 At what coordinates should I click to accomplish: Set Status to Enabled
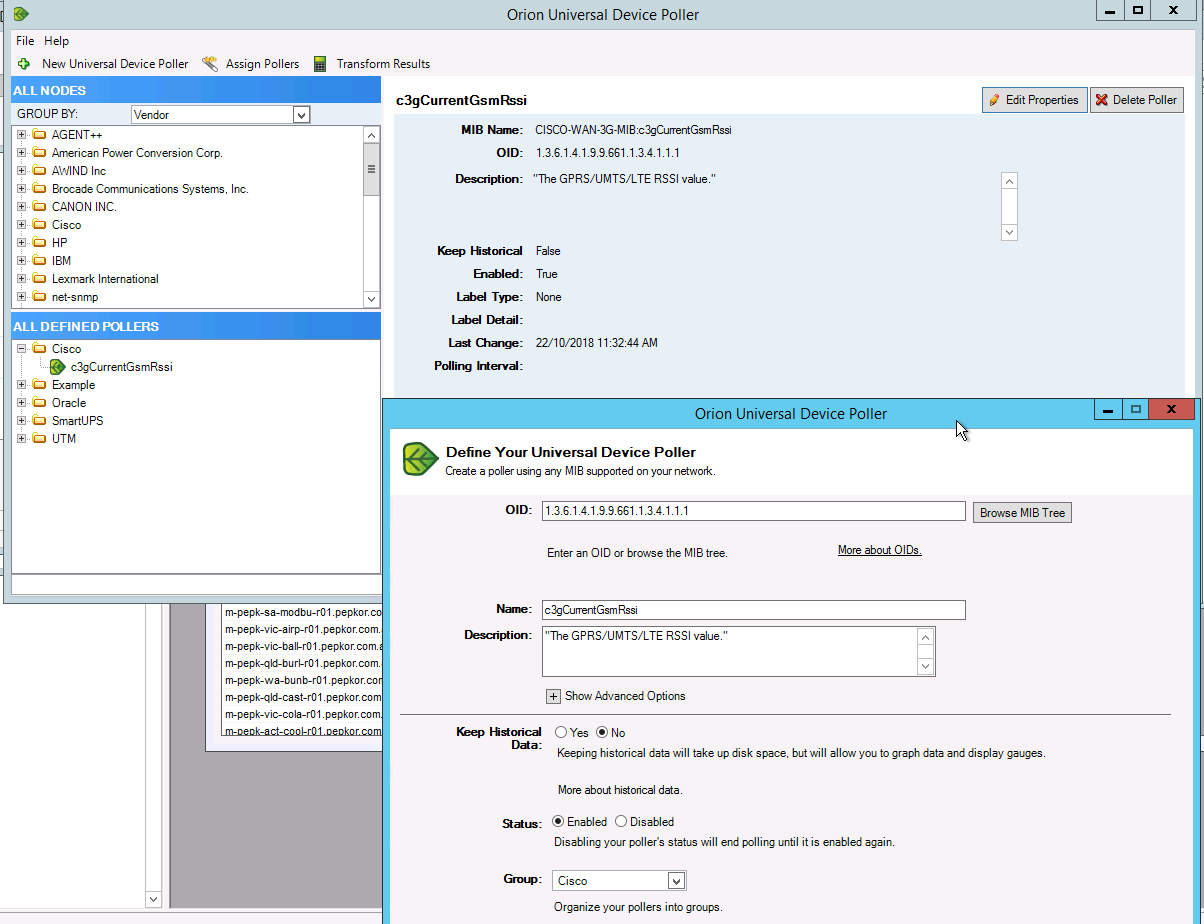[x=558, y=822]
